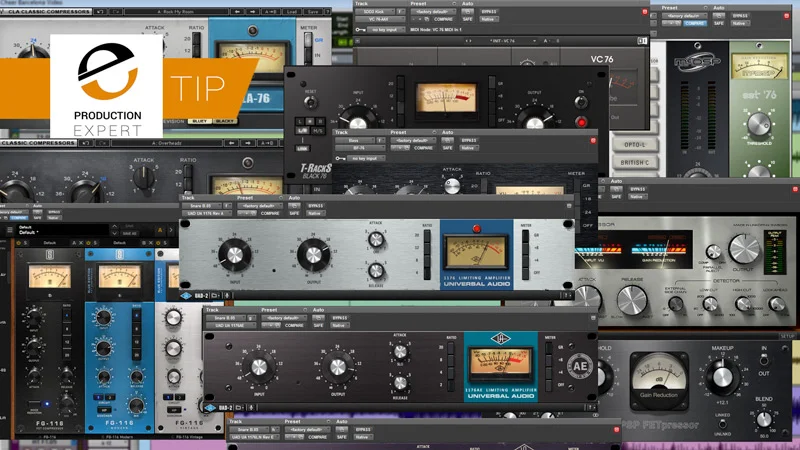Select BRITISH C model in McDSP plugin
Screen dimensions: 800x450
634,163
